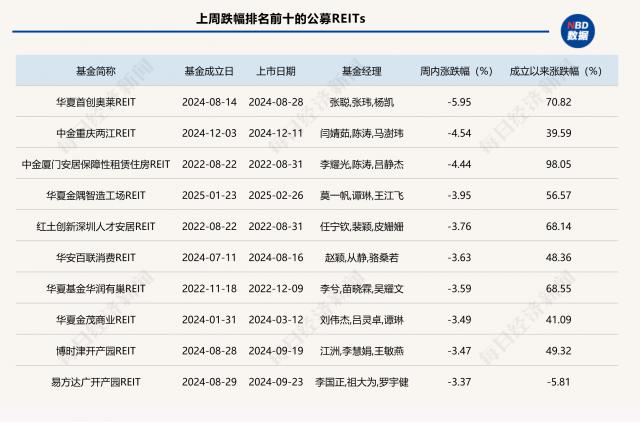Select the weekly change value -3.37
This screenshot has height=422, width=640.
459,382
